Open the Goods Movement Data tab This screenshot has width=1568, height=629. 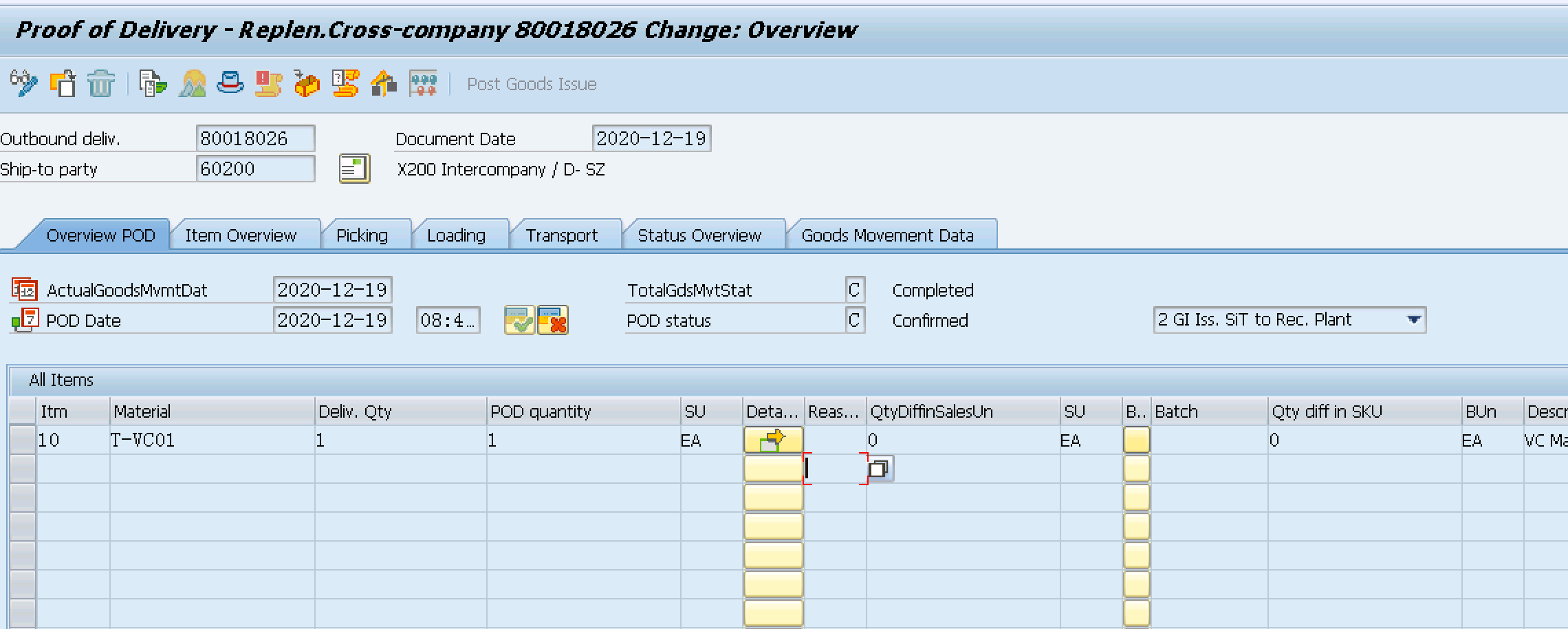point(889,235)
